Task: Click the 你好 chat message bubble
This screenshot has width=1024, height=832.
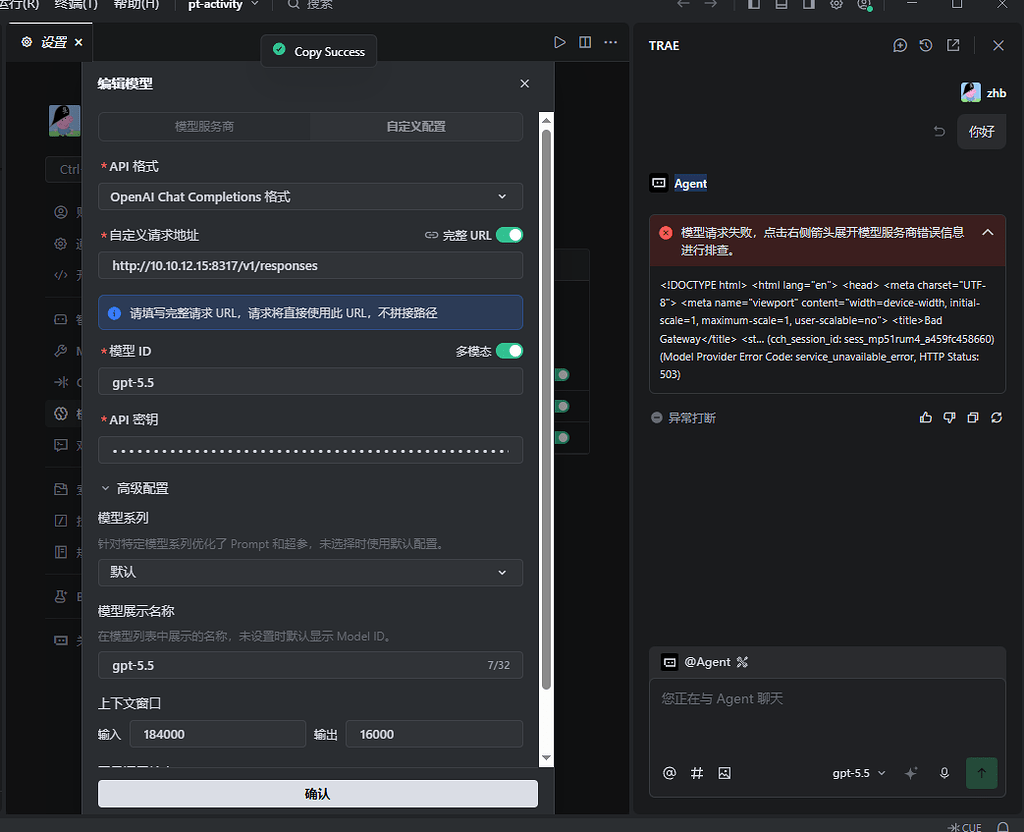Action: 981,132
